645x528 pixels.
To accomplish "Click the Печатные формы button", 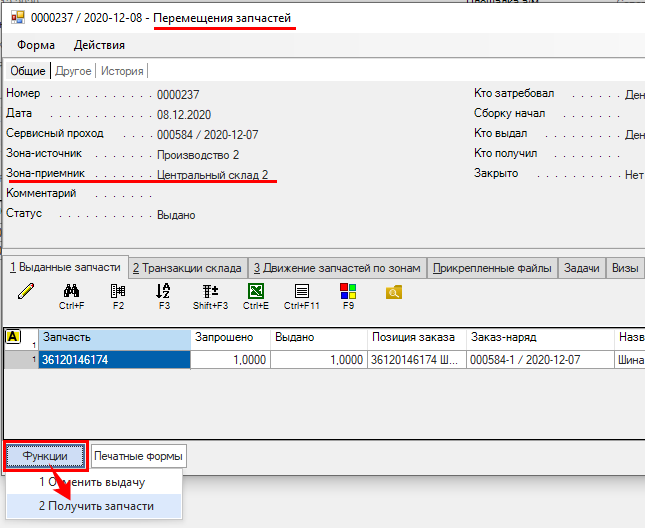I will (x=139, y=457).
